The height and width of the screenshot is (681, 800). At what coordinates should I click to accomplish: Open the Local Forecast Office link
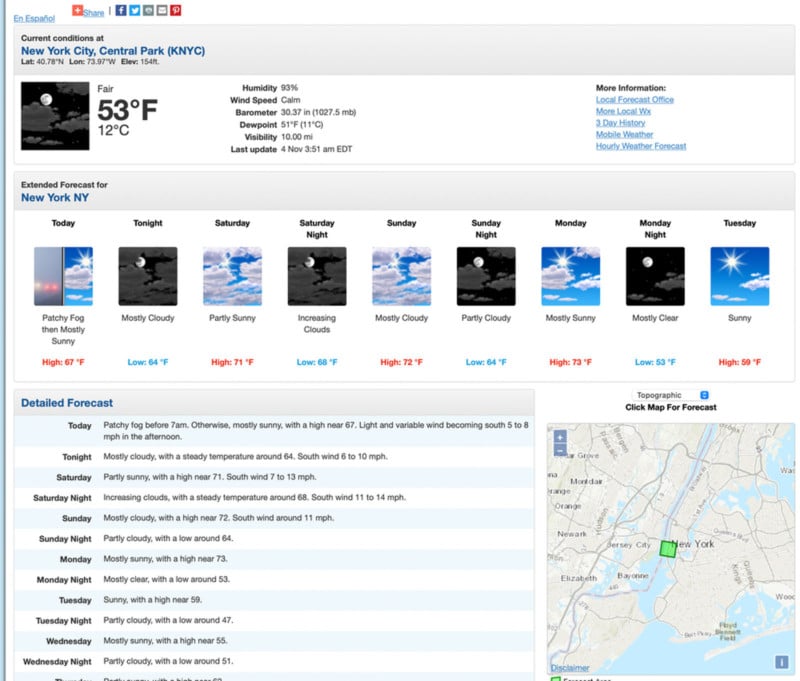tap(635, 99)
